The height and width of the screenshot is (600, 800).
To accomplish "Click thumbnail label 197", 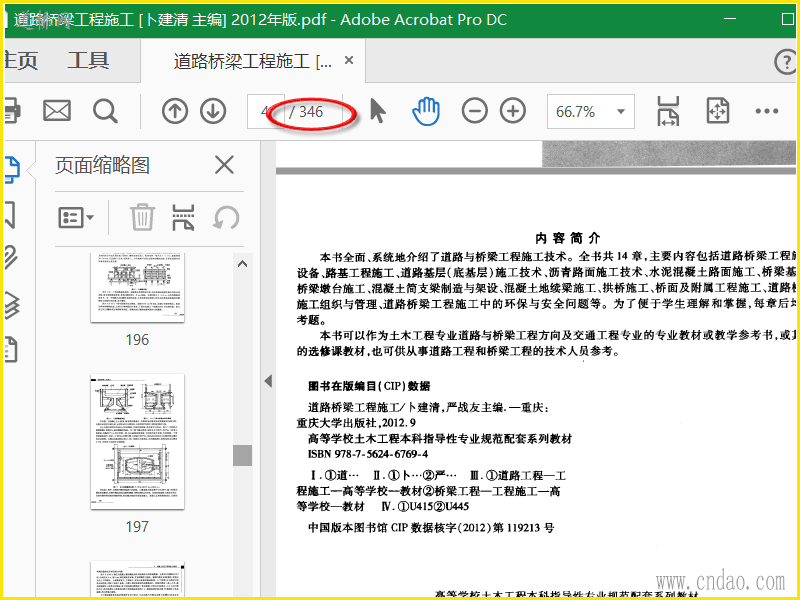I will tap(137, 527).
